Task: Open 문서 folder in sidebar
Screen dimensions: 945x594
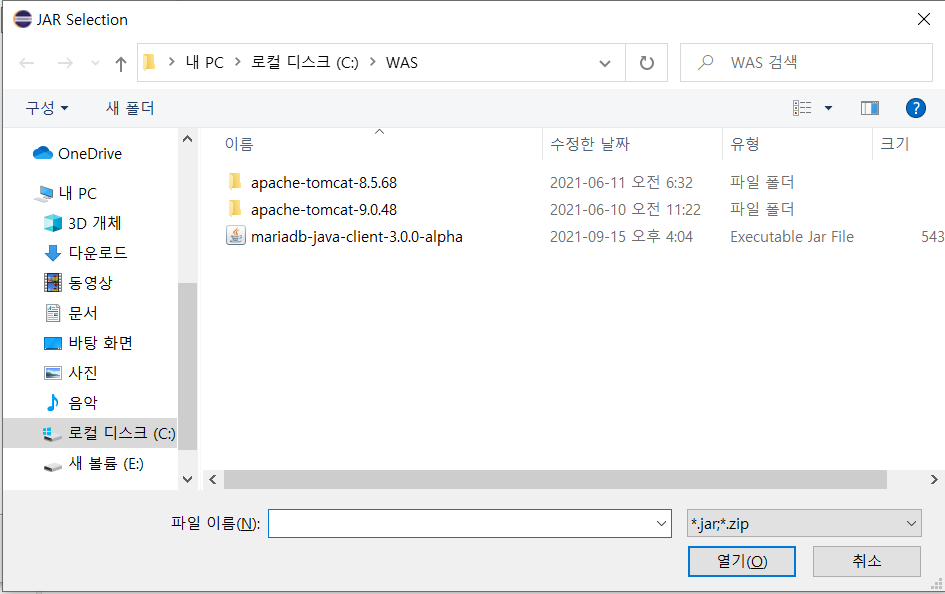Action: coord(71,313)
